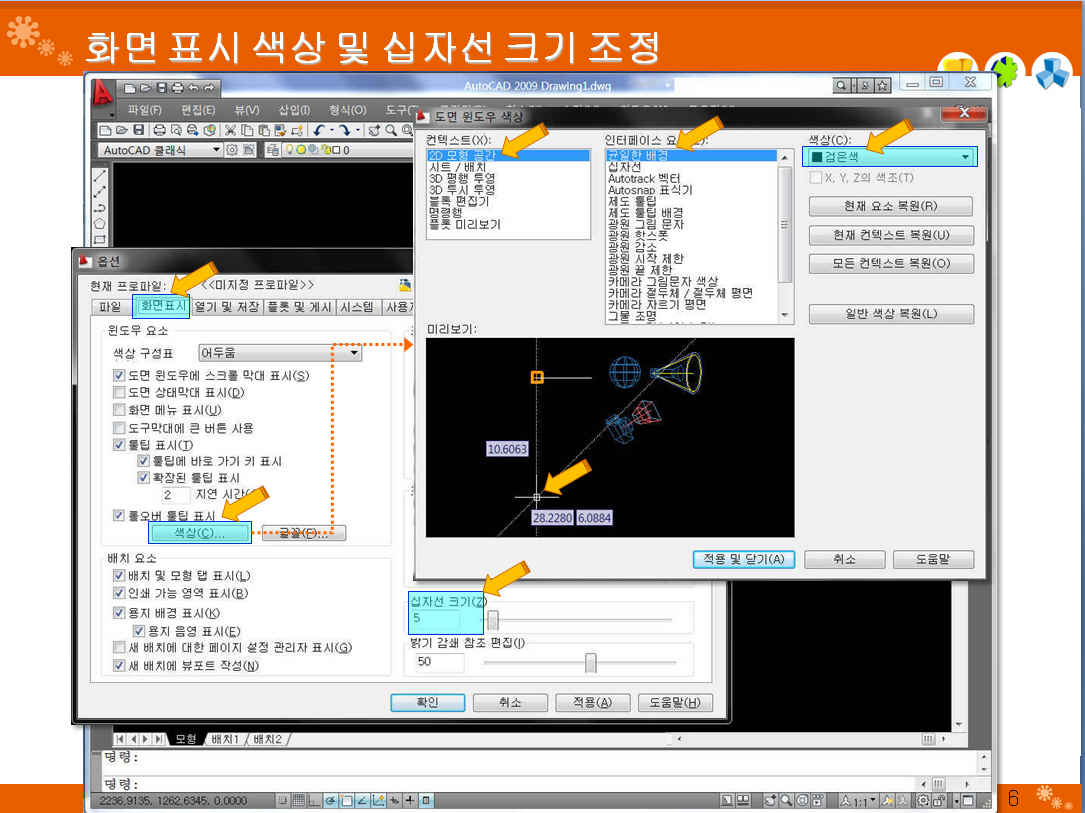Select the Rectangle draw tool
The image size is (1085, 813).
click(x=100, y=240)
